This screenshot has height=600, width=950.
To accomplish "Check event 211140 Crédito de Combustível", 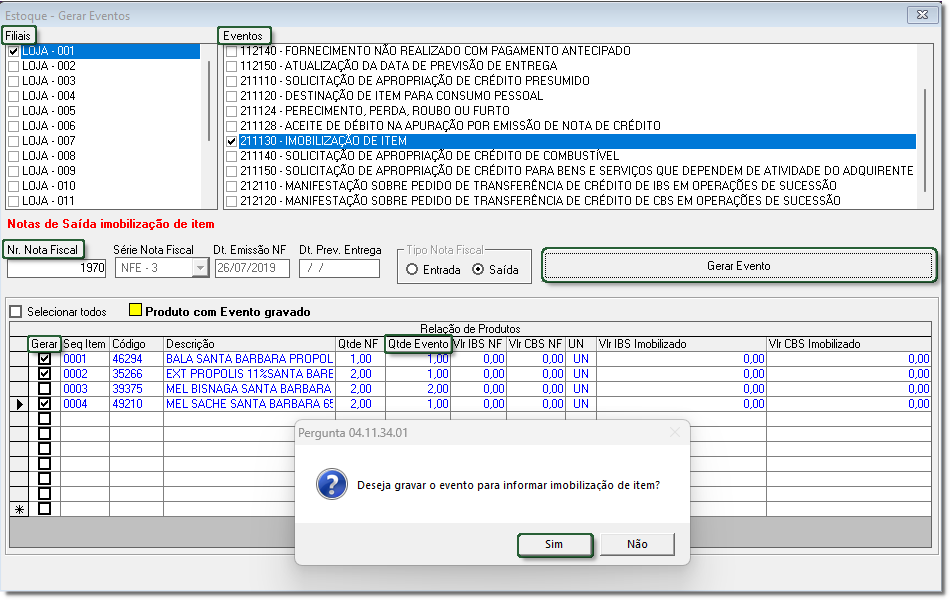I will [231, 156].
